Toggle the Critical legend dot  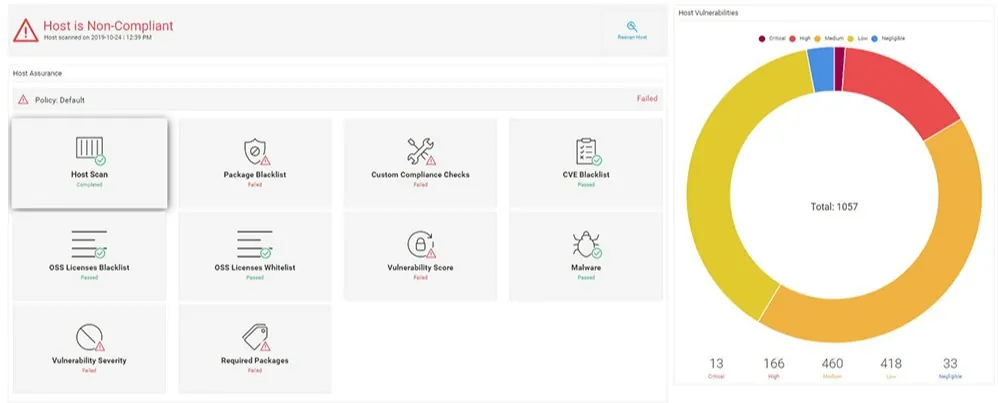coord(762,39)
